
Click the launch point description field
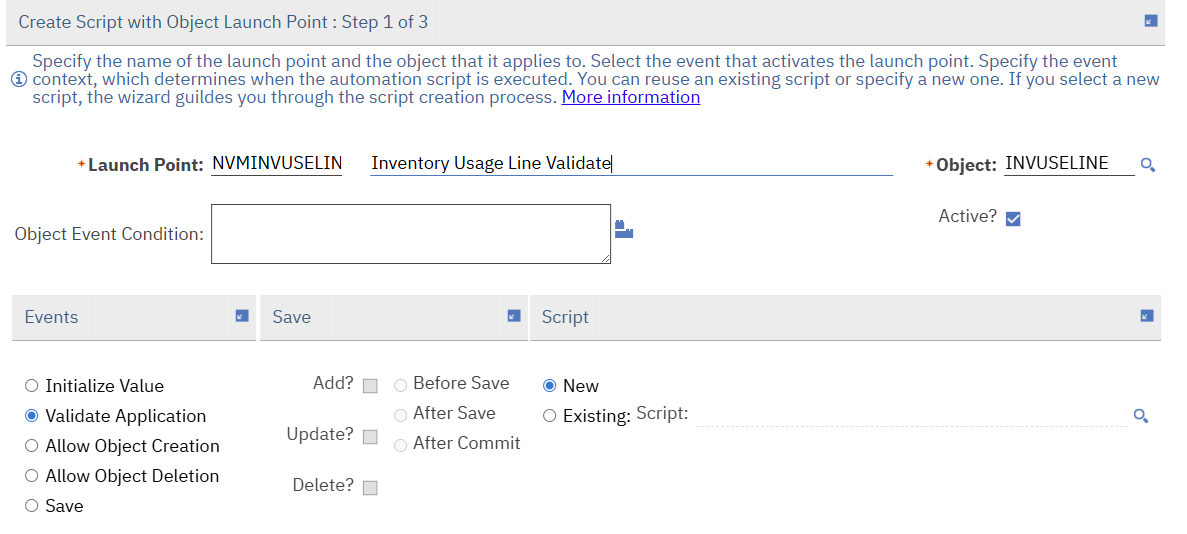(x=630, y=164)
